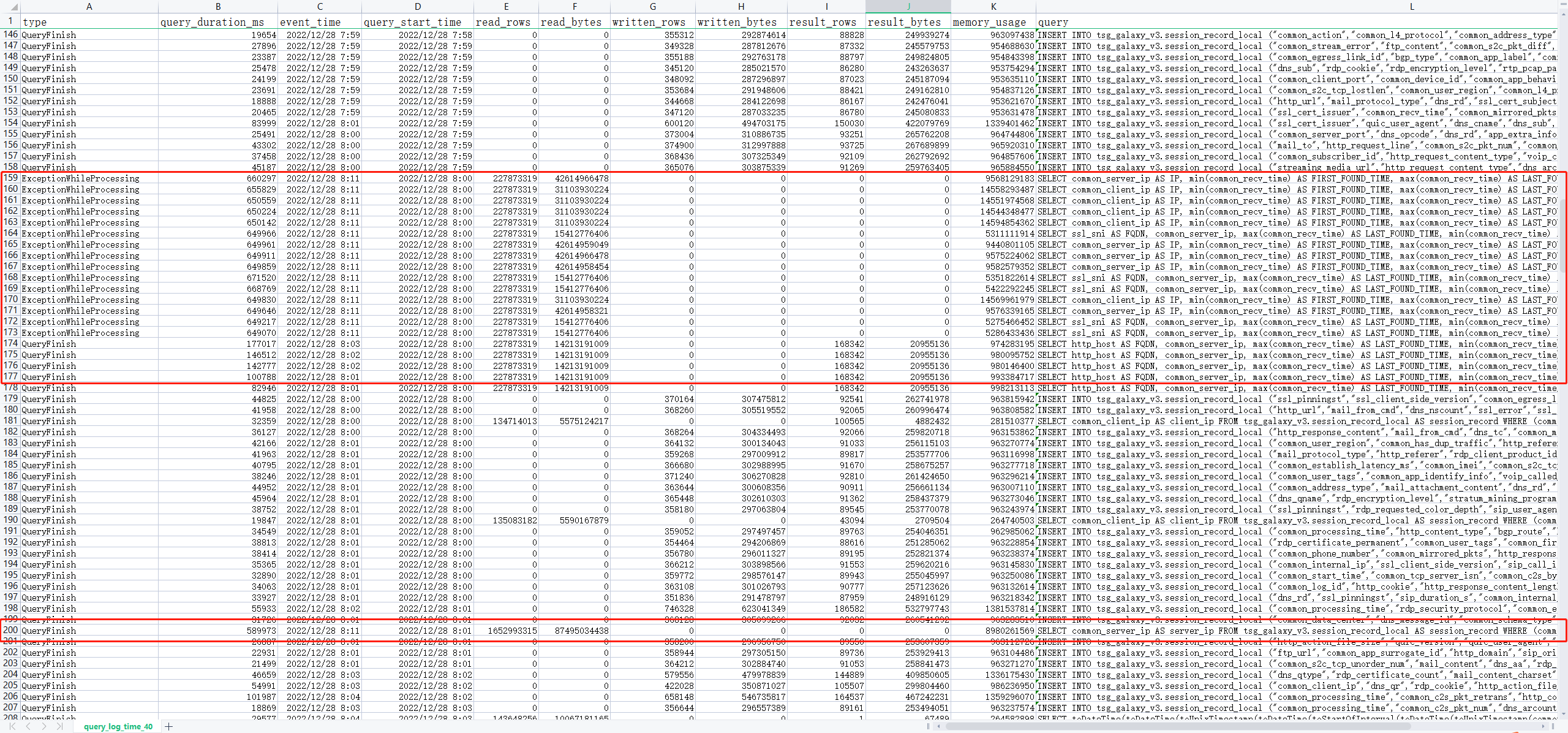Click the horizontal scrollbar left arrow
The image size is (1568, 733).
(x=939, y=726)
